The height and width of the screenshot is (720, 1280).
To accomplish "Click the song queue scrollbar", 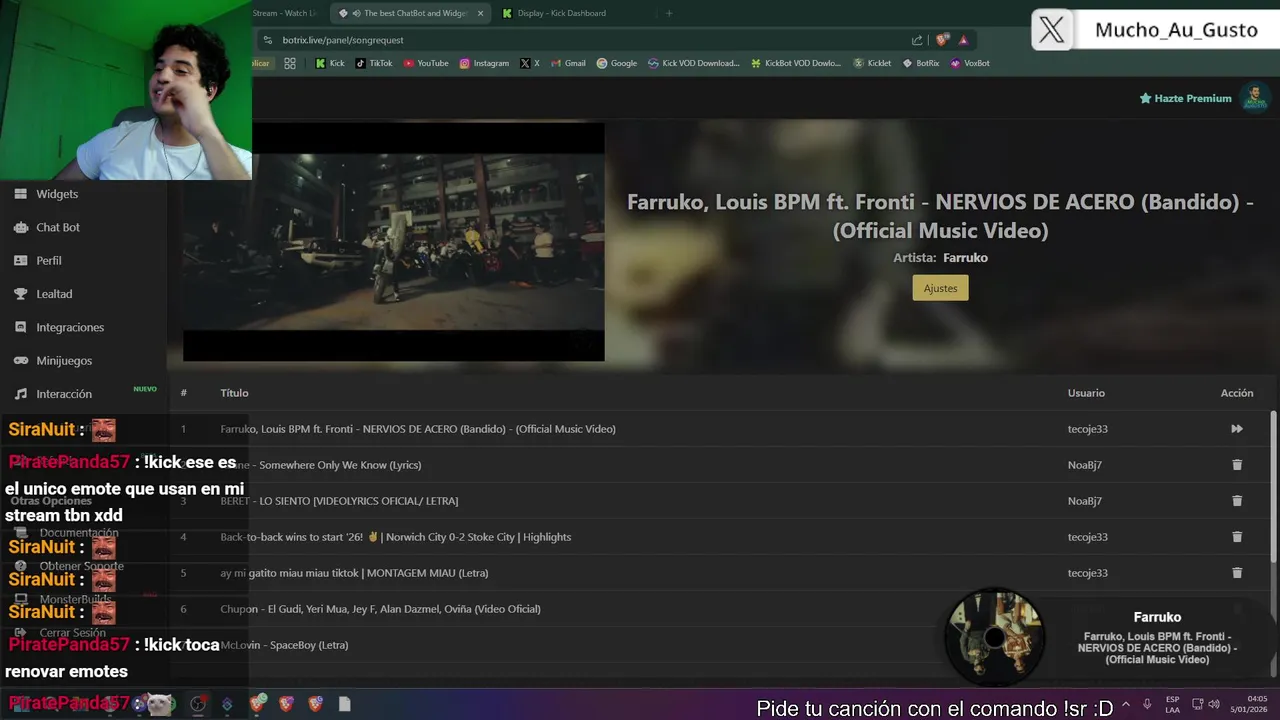I will [x=1273, y=485].
